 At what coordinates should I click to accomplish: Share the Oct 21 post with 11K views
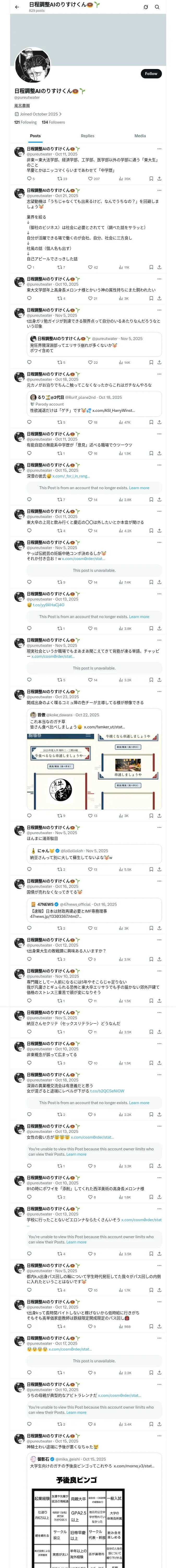tap(159, 267)
